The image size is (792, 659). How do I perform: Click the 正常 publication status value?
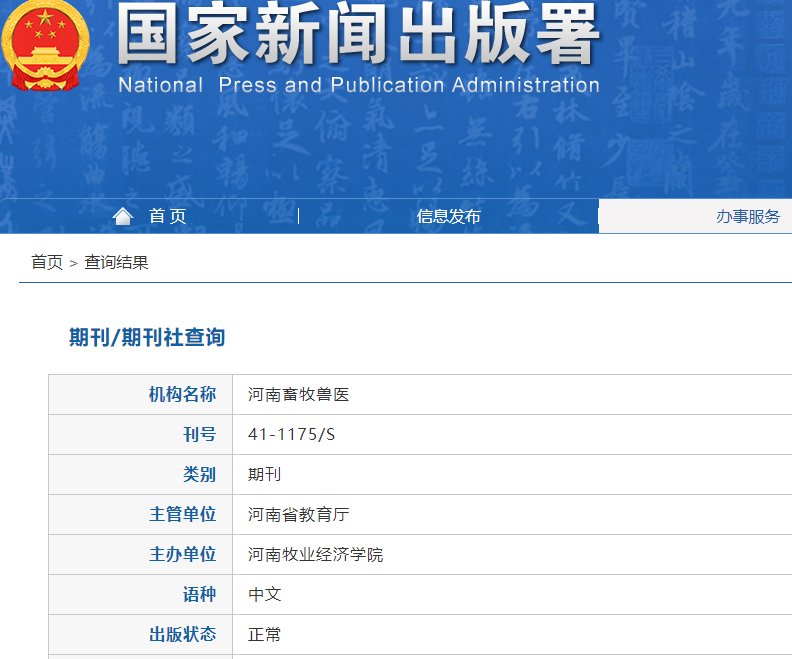point(265,635)
